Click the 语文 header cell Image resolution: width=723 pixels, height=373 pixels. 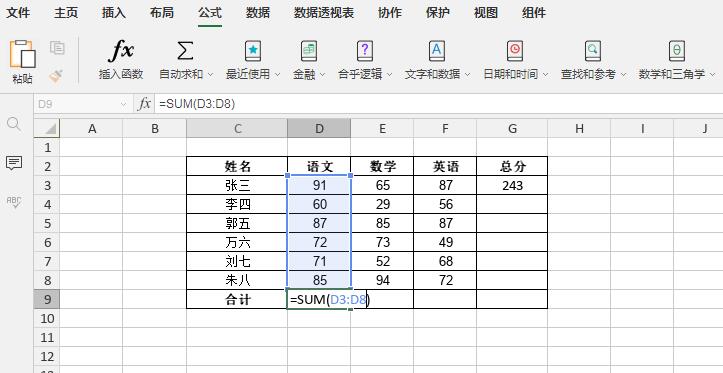point(319,166)
